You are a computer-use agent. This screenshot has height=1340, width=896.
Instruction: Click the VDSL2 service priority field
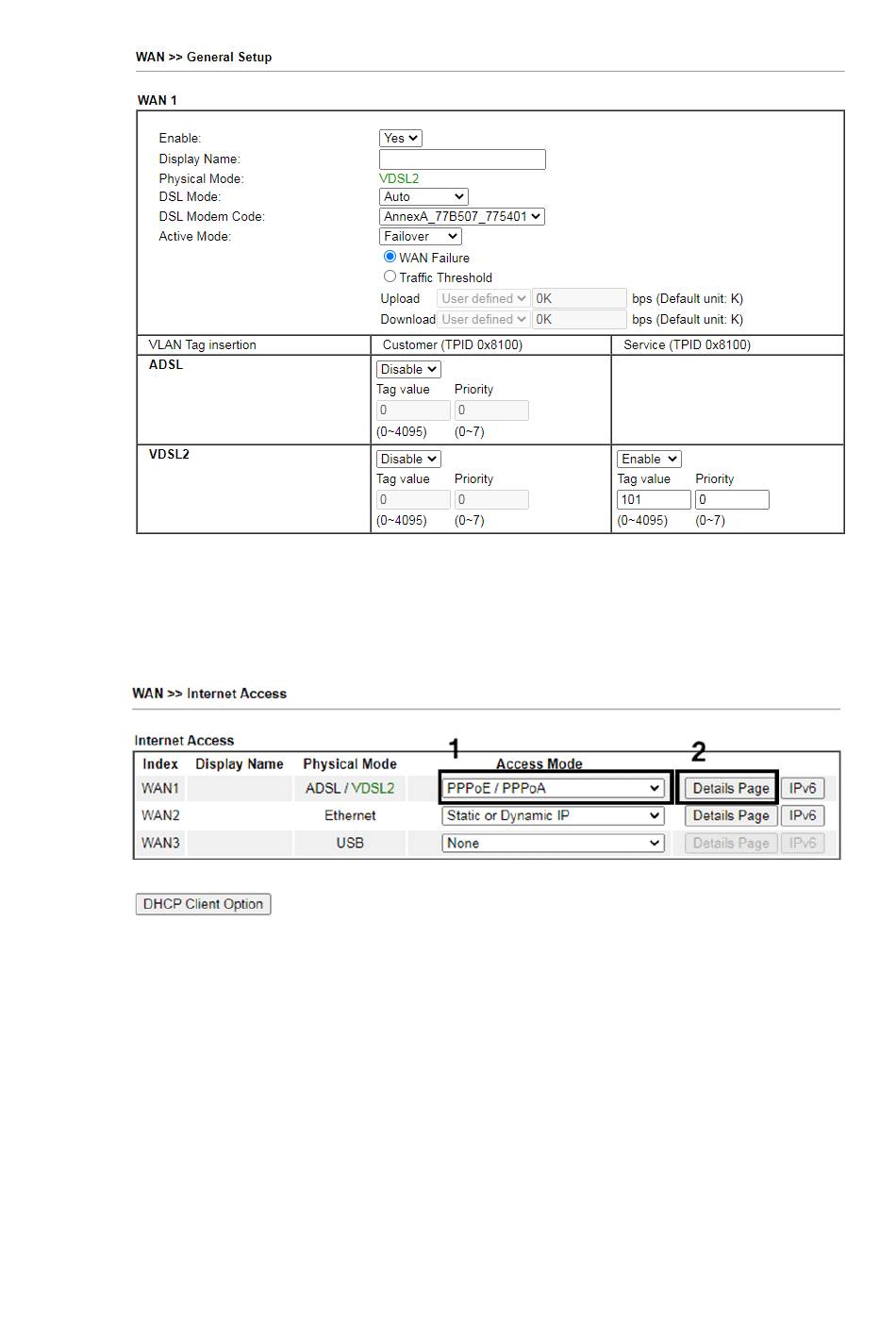pos(732,499)
